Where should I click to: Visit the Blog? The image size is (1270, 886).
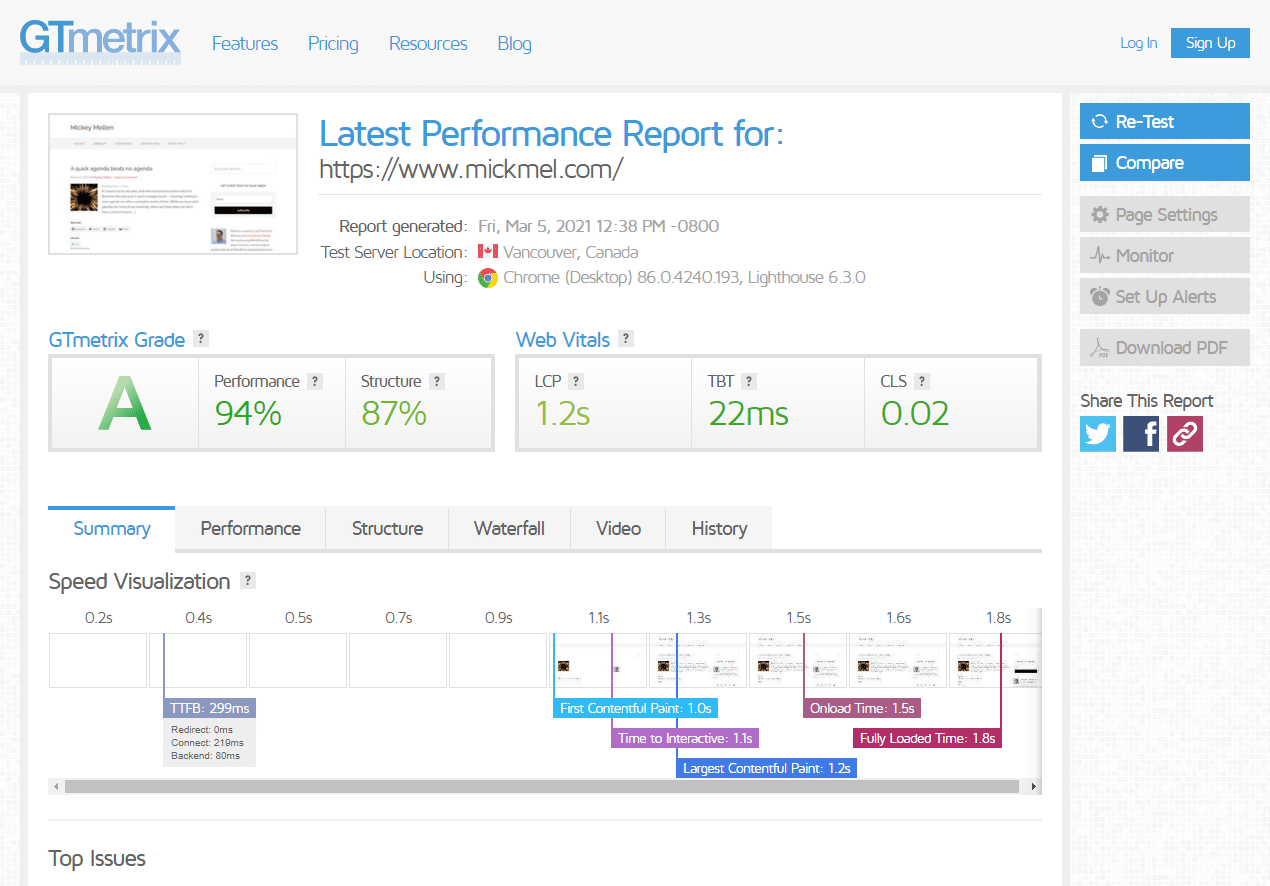click(x=514, y=43)
